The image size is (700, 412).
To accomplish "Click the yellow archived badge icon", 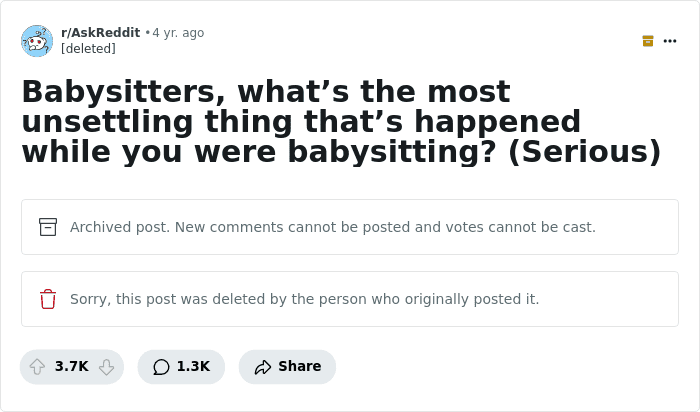I will (648, 41).
